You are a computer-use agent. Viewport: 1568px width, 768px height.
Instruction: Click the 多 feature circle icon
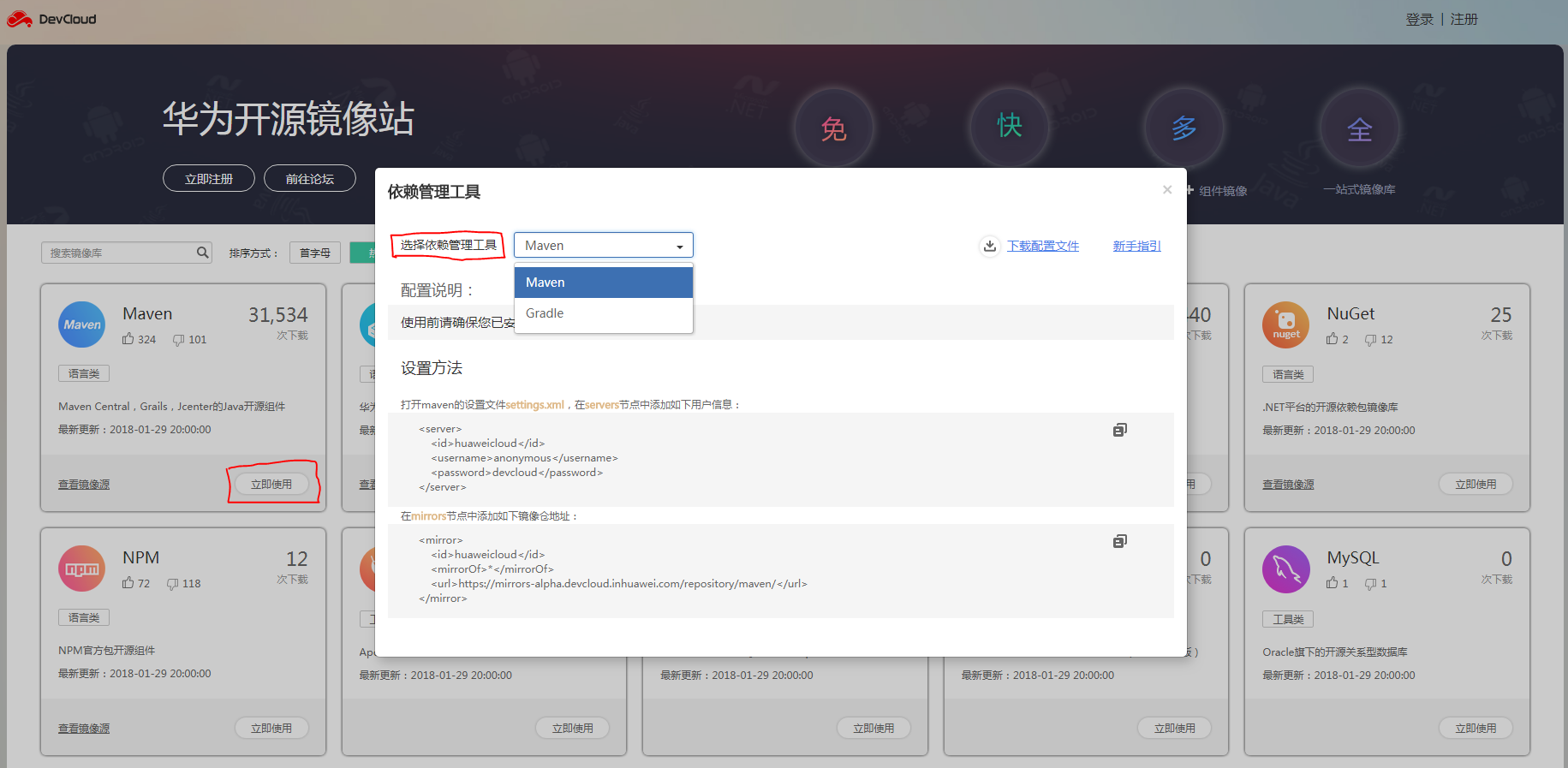pos(1184,128)
